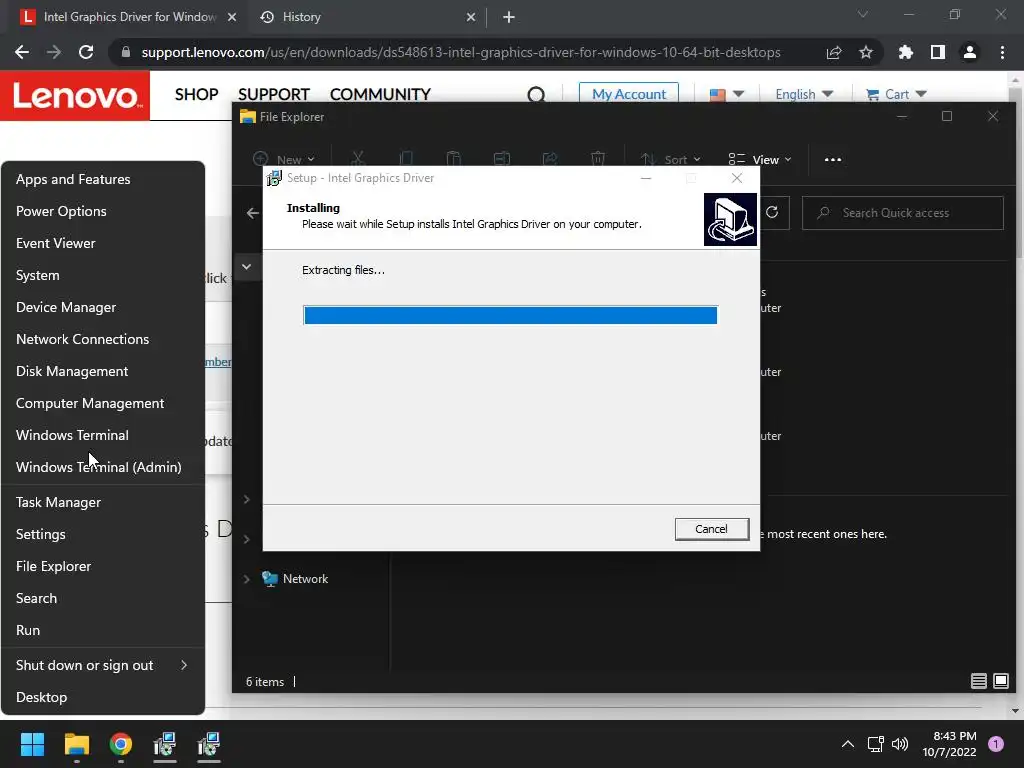Open a new browser tab

[509, 17]
